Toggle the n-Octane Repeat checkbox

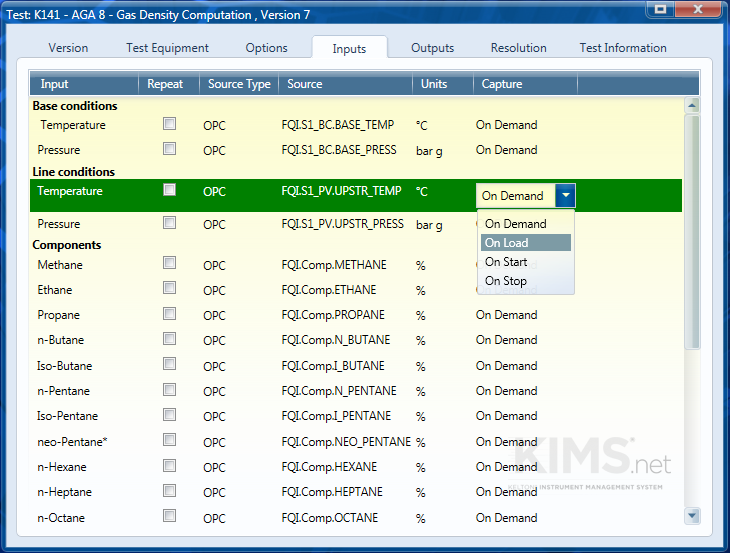169,516
